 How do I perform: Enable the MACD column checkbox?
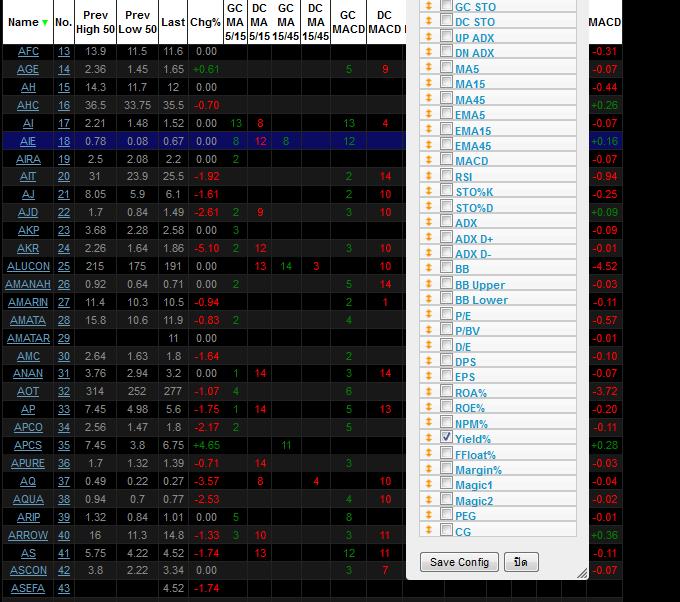pyautogui.click(x=446, y=159)
